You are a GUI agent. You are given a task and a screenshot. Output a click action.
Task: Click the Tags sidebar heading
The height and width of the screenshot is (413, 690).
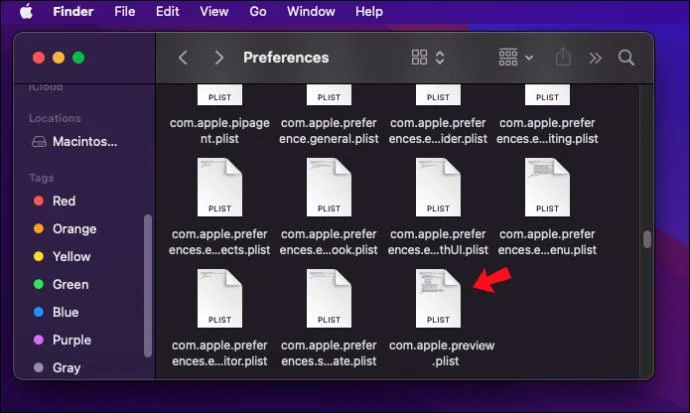(x=41, y=178)
